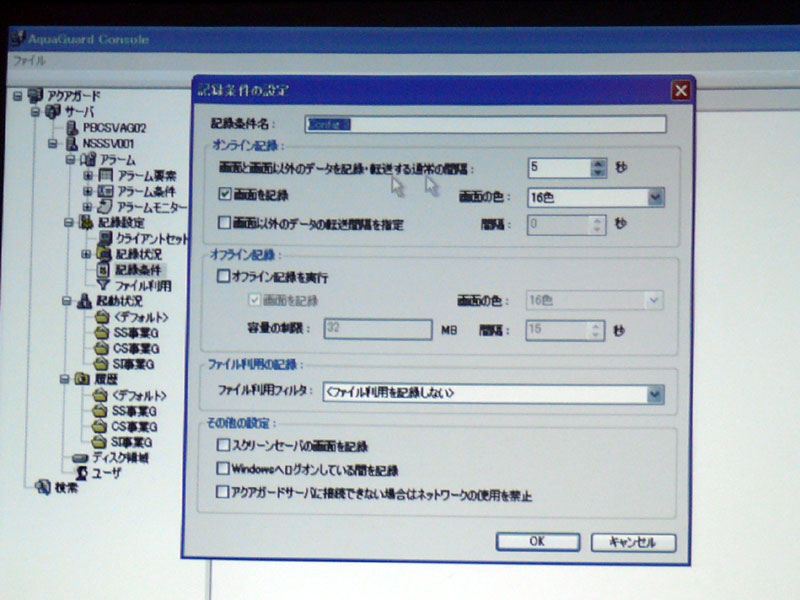Select the アラームモニター tree icon
The image size is (800, 600).
(106, 206)
